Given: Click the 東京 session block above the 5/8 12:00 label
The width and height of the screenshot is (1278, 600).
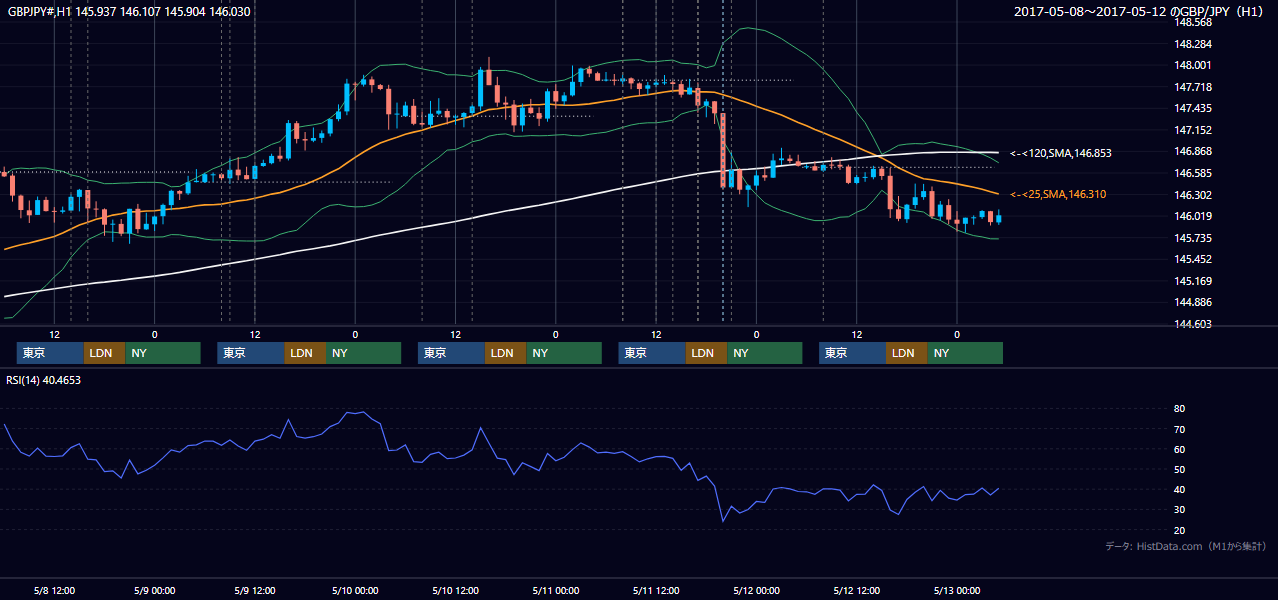Looking at the screenshot, I should click(x=50, y=353).
